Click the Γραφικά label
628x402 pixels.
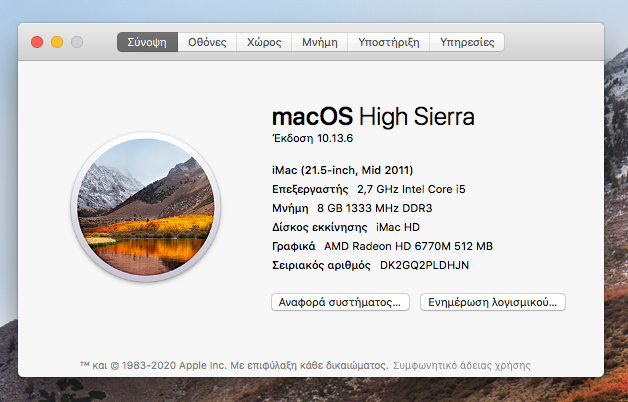click(x=294, y=246)
